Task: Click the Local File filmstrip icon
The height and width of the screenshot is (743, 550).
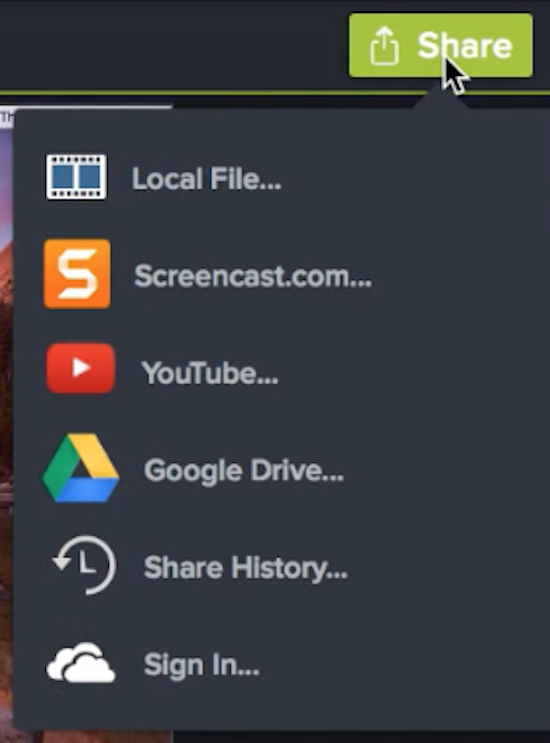Action: (x=76, y=177)
